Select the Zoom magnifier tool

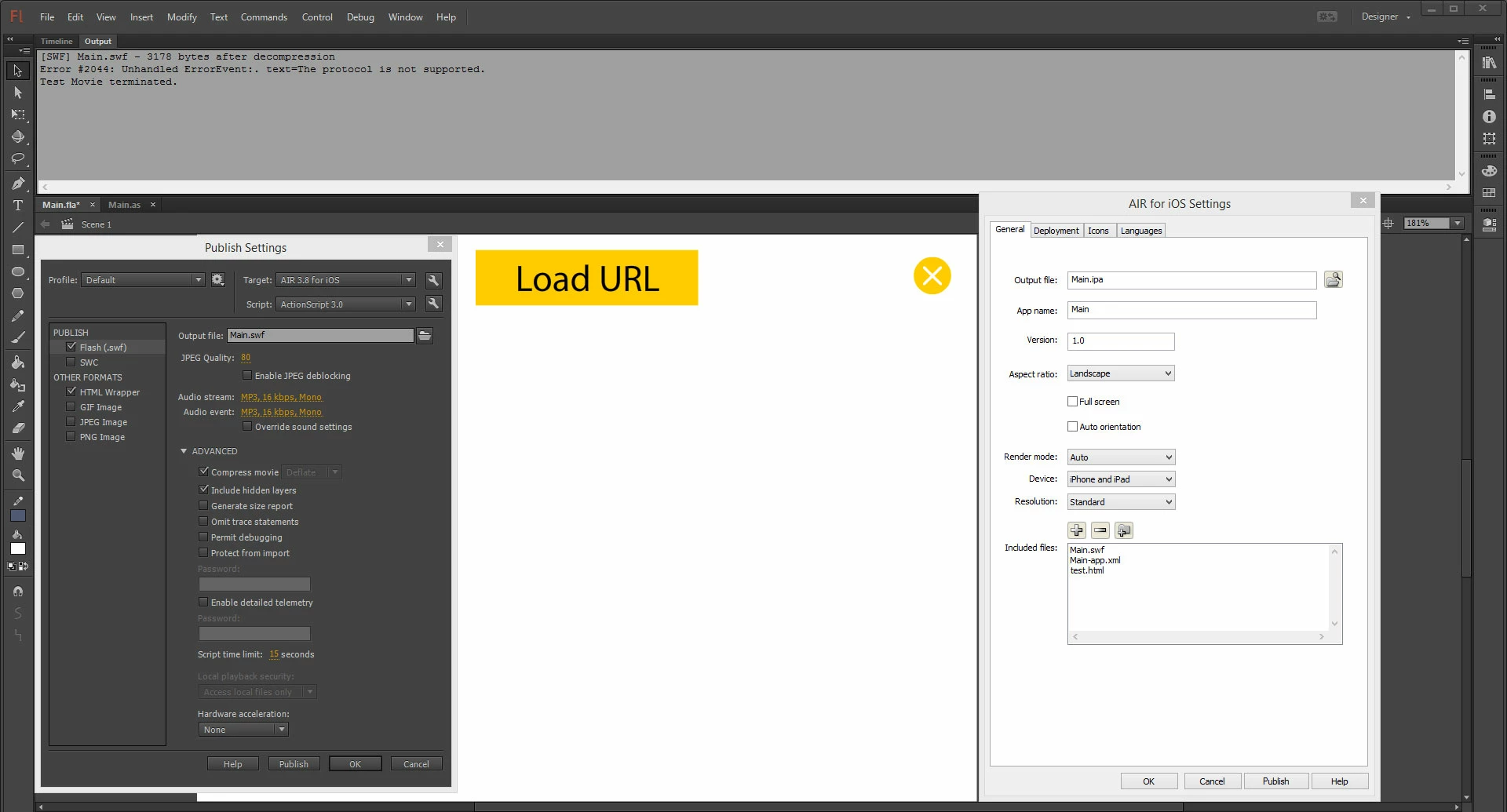point(17,475)
